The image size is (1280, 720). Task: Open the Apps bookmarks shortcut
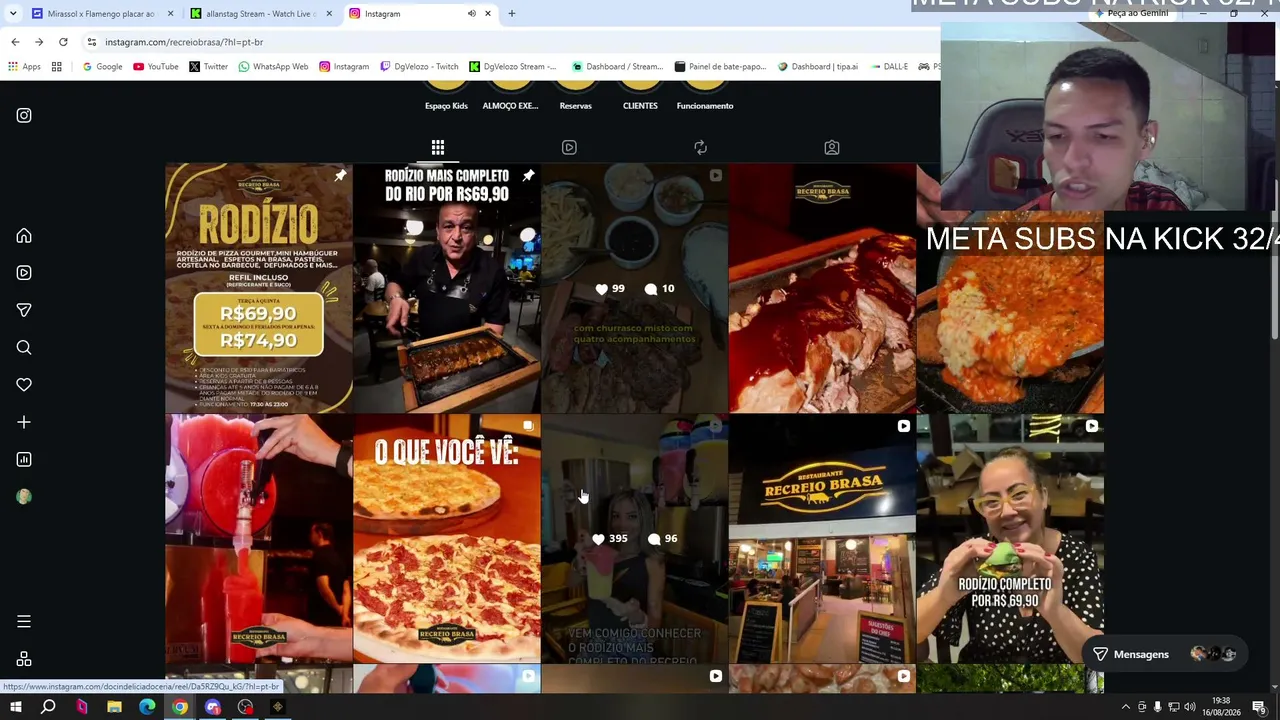[25, 67]
